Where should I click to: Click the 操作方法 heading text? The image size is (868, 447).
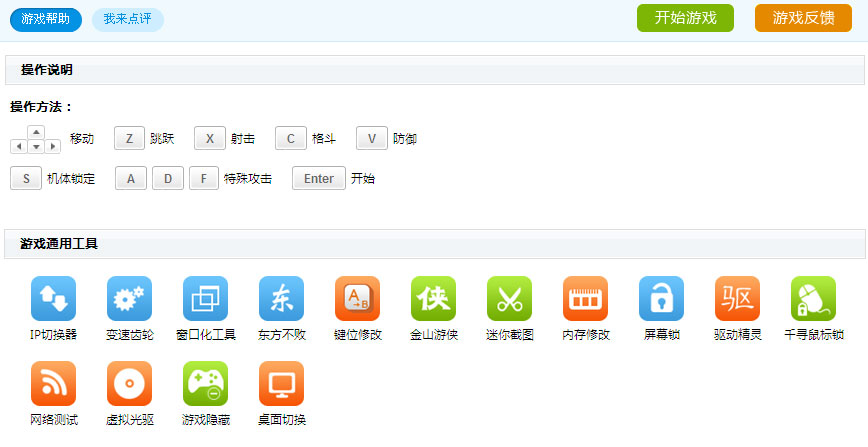click(x=42, y=107)
